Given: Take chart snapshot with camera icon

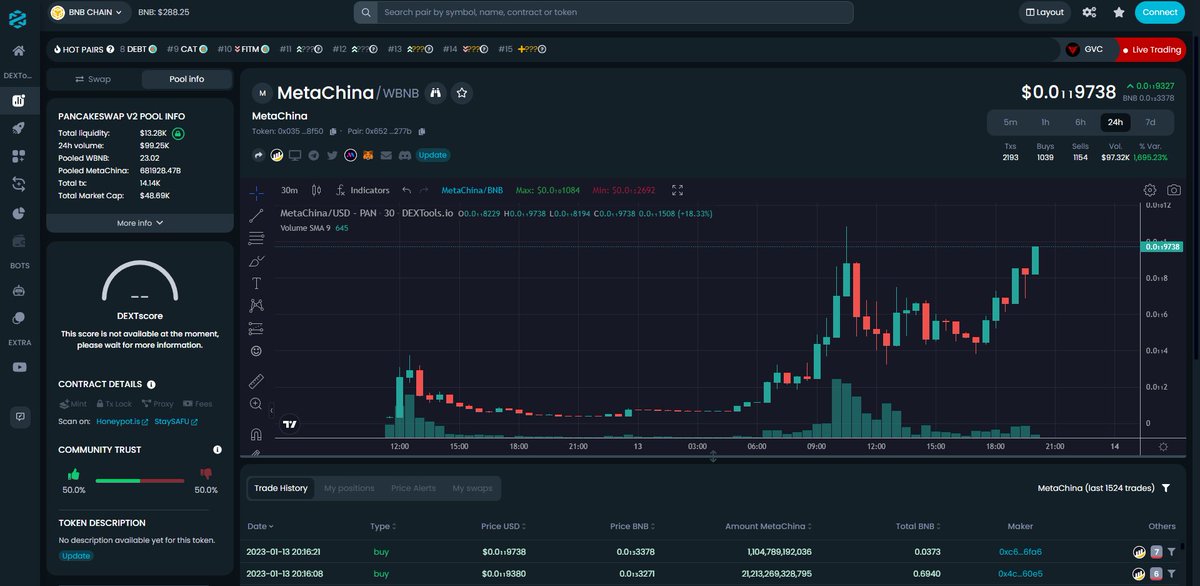Looking at the screenshot, I should (x=1174, y=190).
